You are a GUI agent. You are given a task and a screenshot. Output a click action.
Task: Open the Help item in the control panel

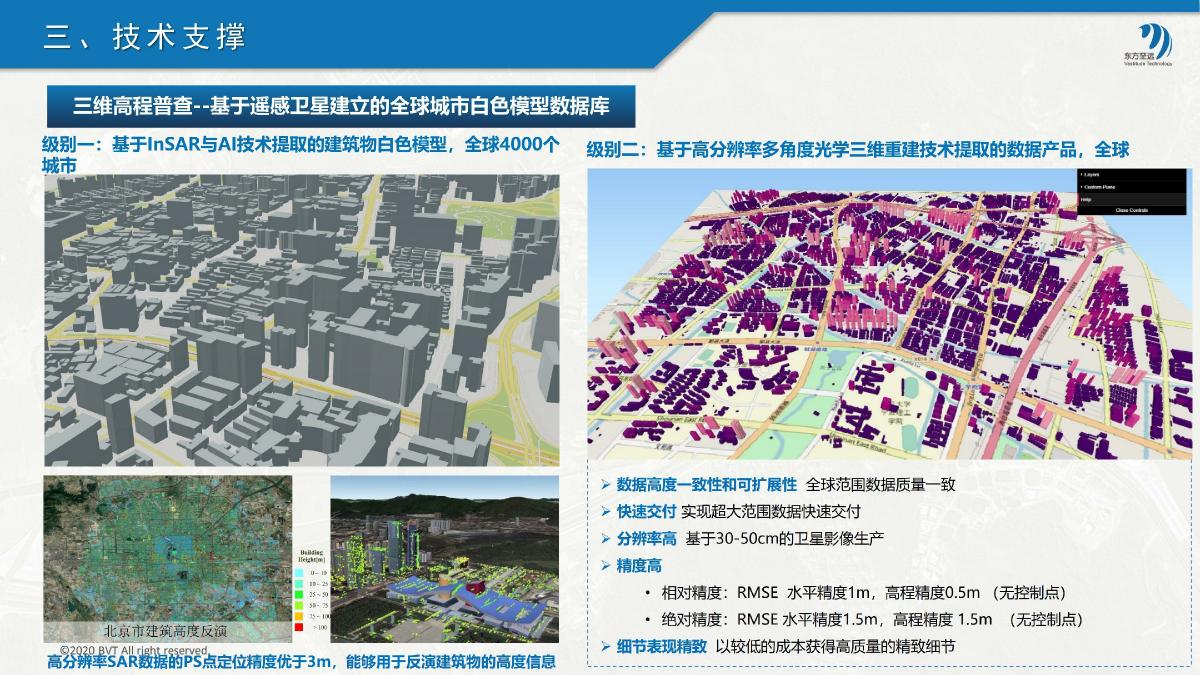[1086, 199]
